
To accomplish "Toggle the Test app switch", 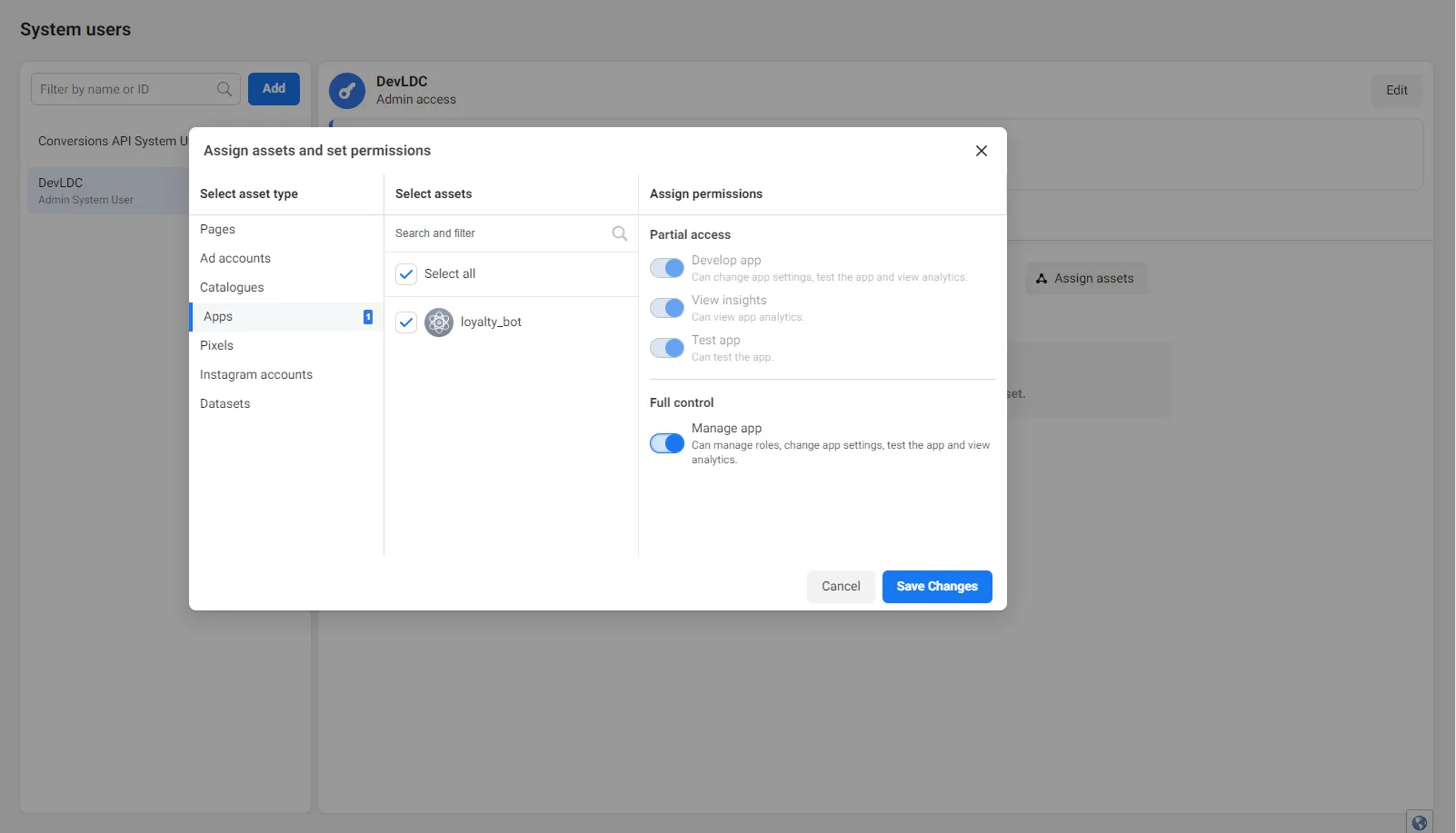I will click(x=667, y=348).
